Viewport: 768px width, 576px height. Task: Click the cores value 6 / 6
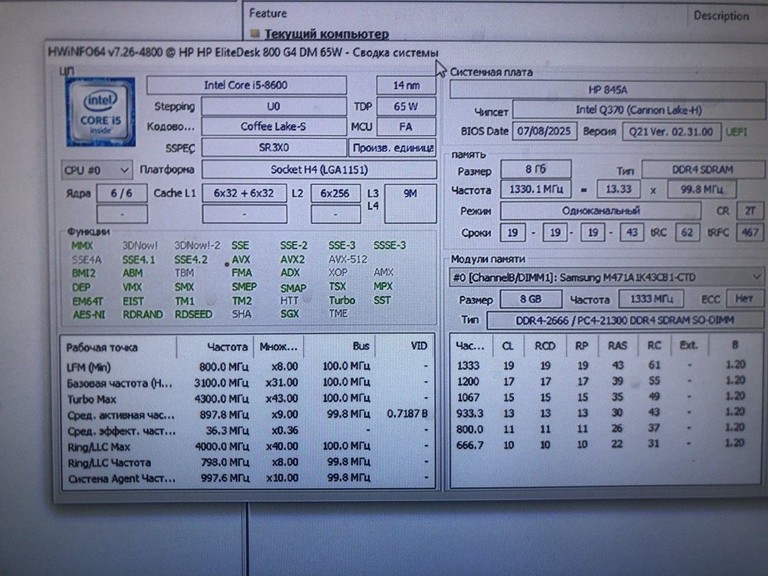(122, 193)
